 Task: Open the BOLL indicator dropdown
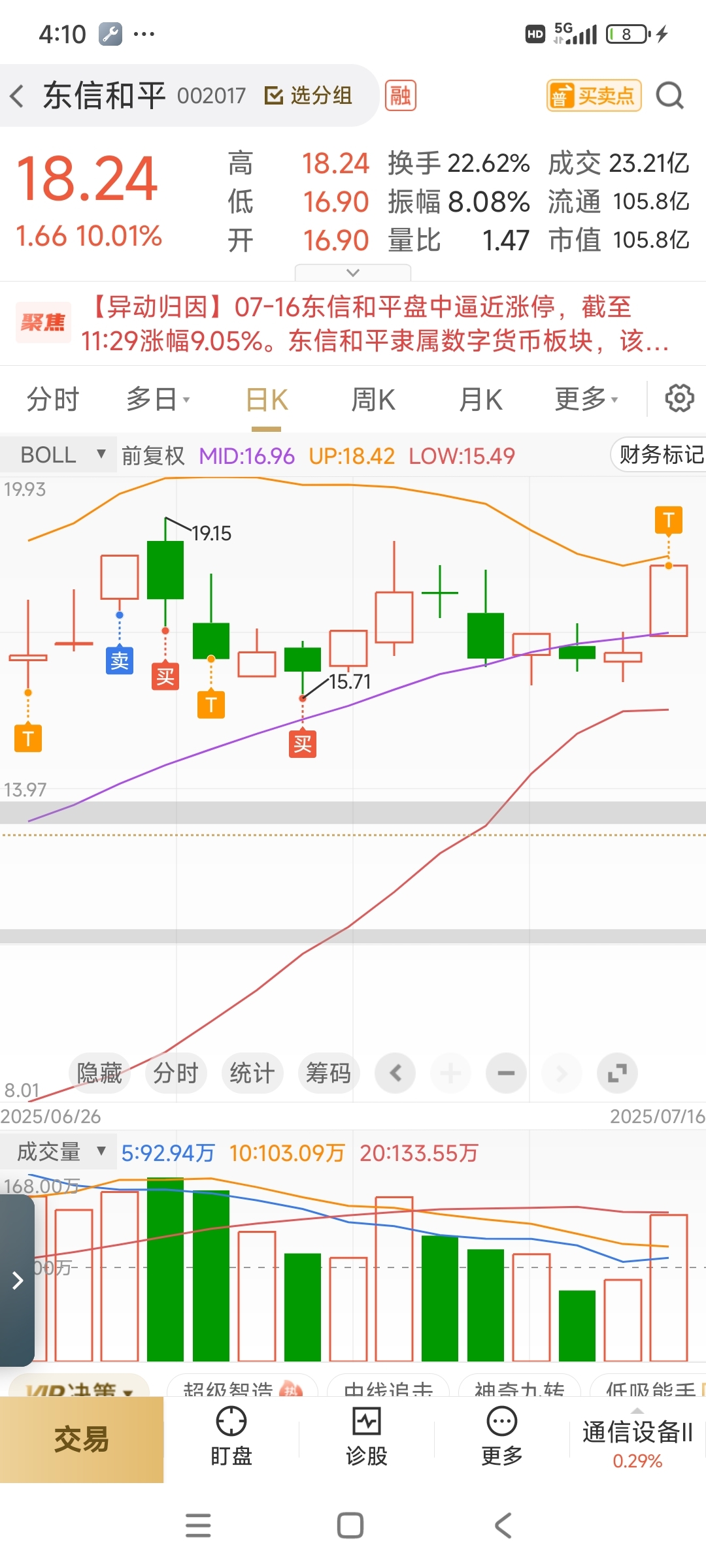(59, 455)
